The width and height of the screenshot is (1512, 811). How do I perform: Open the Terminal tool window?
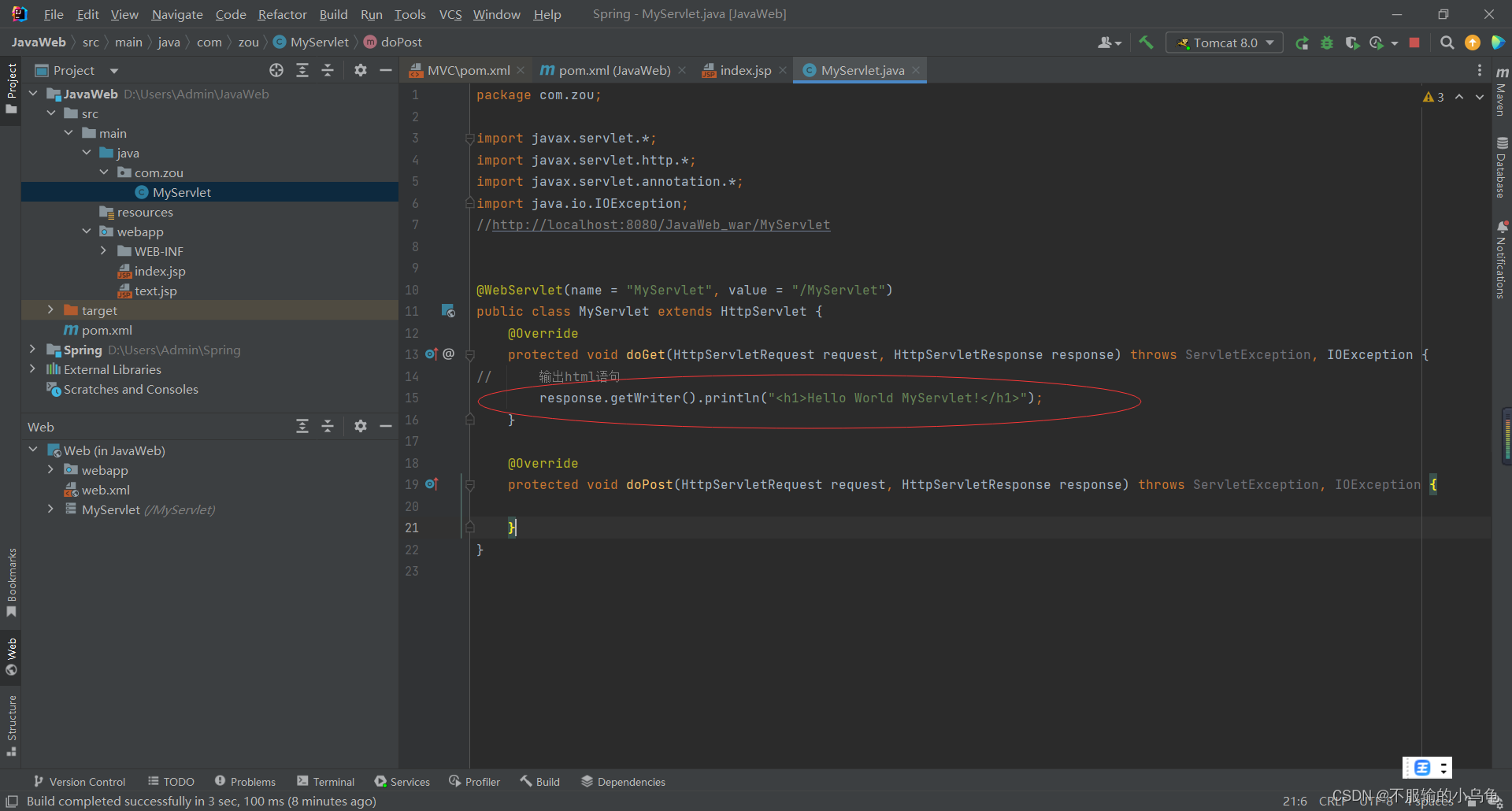click(326, 781)
